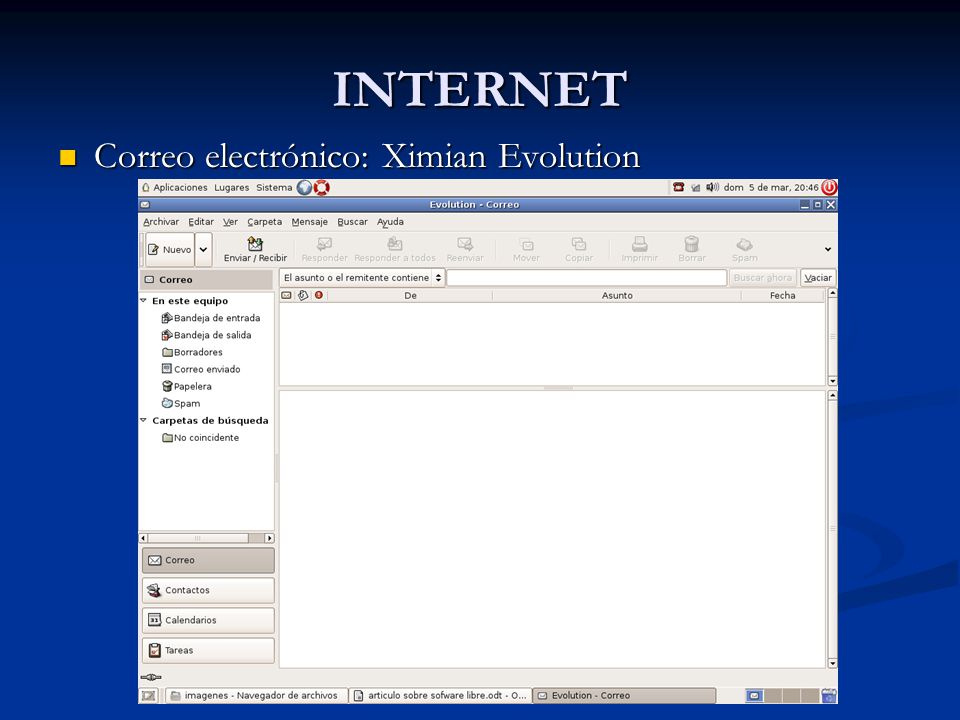Select the No coincidente search folder
Screen dimensions: 960x720
[x=201, y=438]
